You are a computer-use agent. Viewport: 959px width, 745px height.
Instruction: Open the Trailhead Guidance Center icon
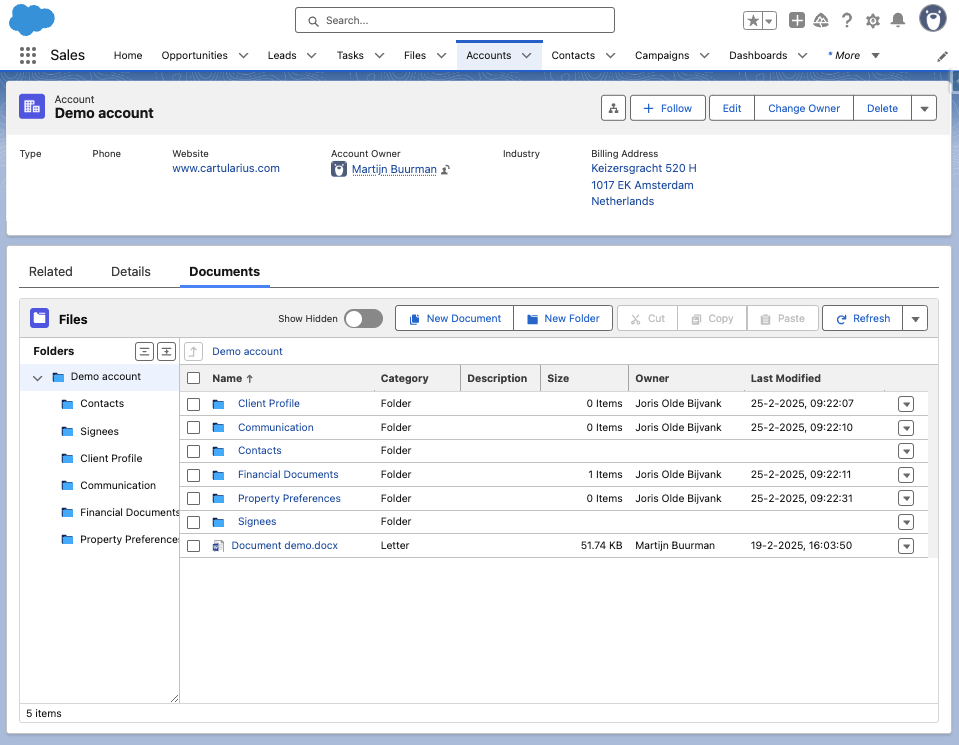point(821,21)
